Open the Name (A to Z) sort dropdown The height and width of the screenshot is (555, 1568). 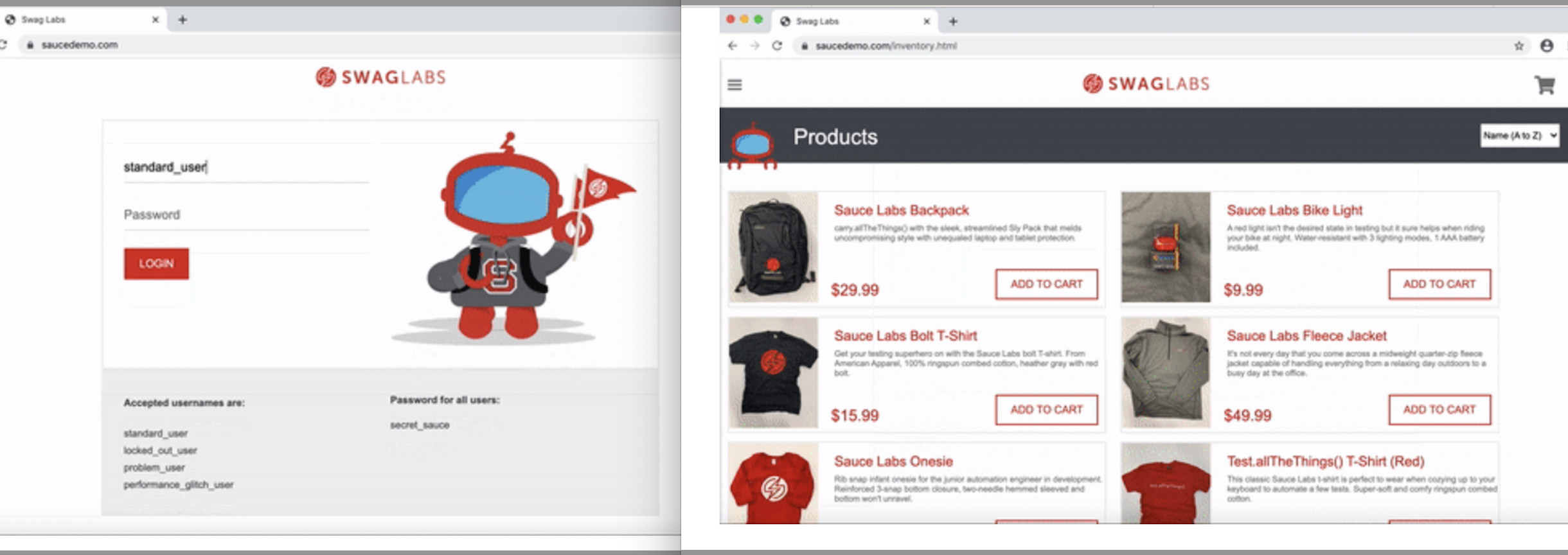click(x=1520, y=136)
